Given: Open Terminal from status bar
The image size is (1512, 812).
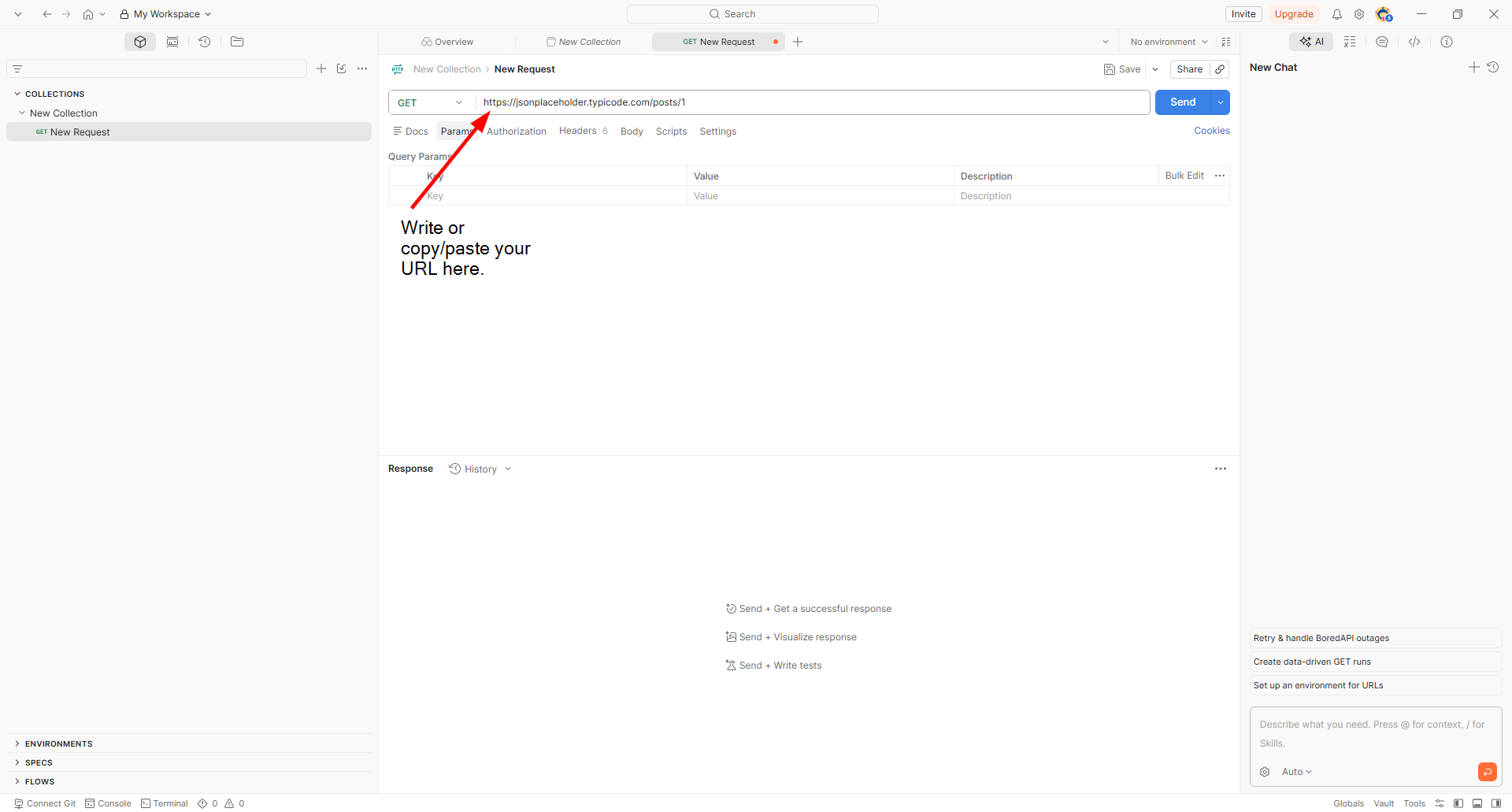Looking at the screenshot, I should pos(165,803).
